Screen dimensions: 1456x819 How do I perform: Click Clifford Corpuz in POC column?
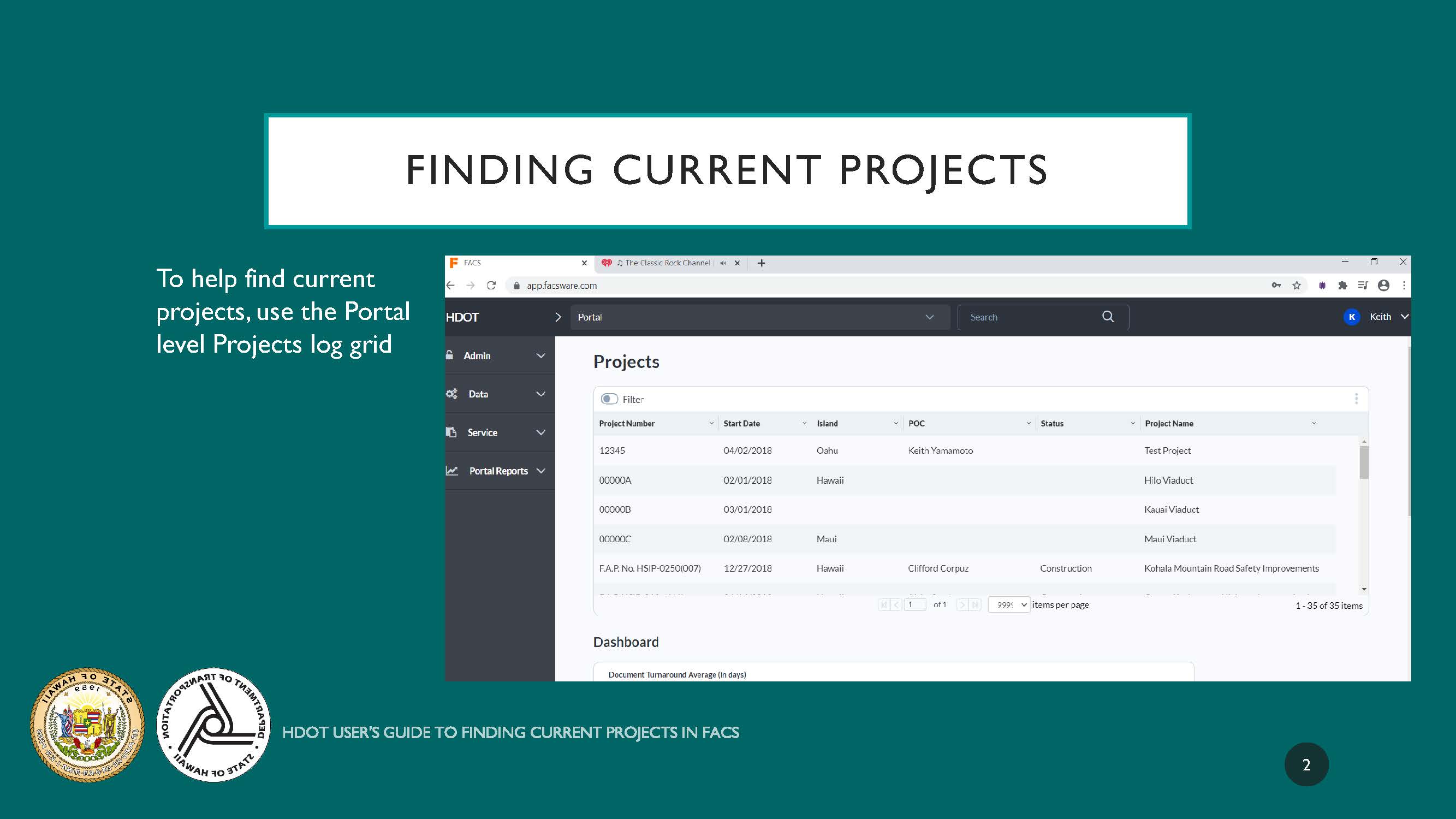click(x=938, y=568)
